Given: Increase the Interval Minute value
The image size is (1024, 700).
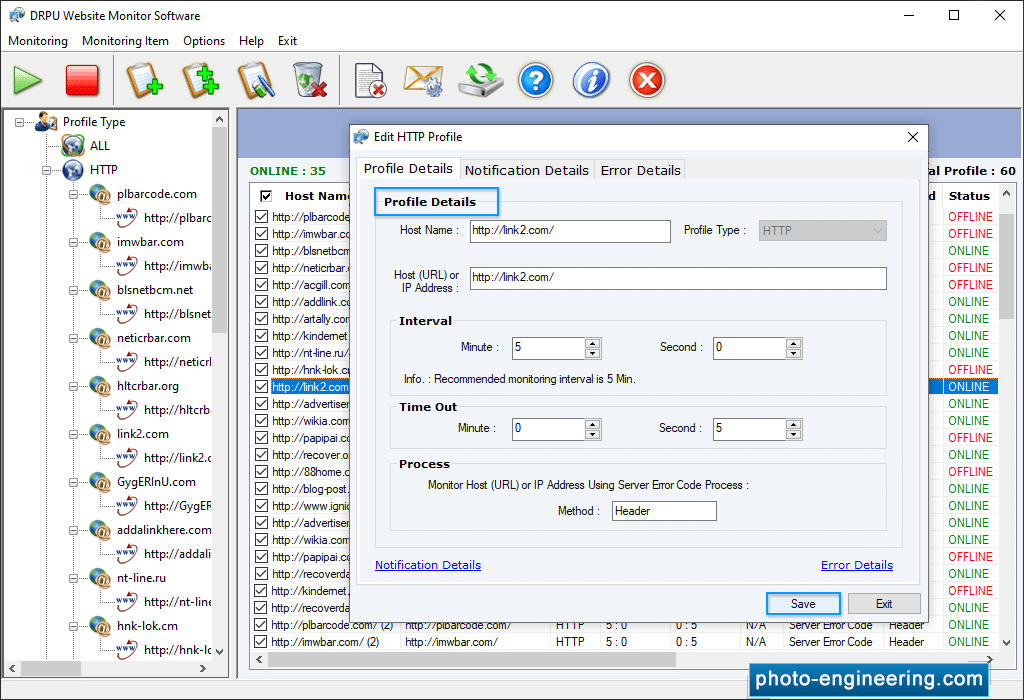Looking at the screenshot, I should pyautogui.click(x=592, y=343).
